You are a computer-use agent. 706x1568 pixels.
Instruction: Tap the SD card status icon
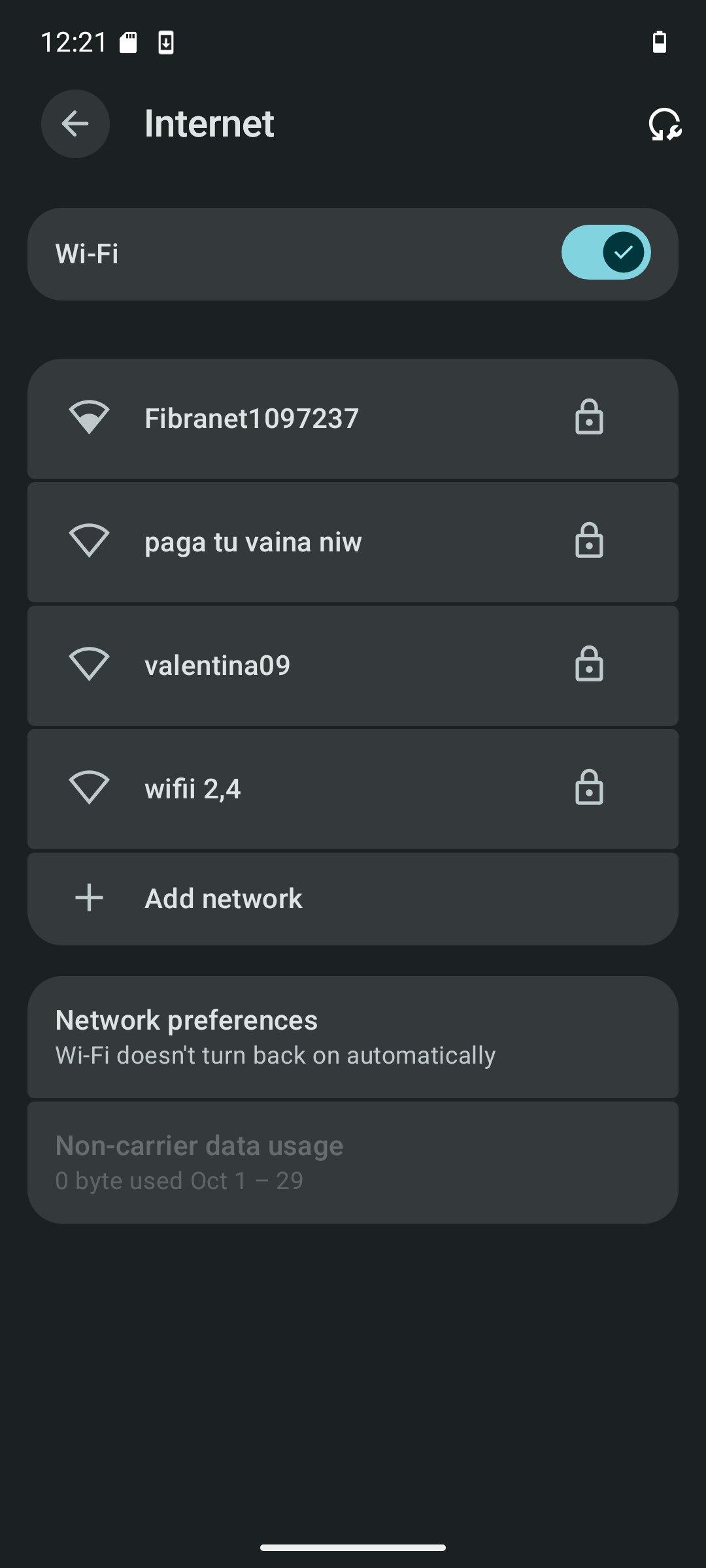point(128,43)
